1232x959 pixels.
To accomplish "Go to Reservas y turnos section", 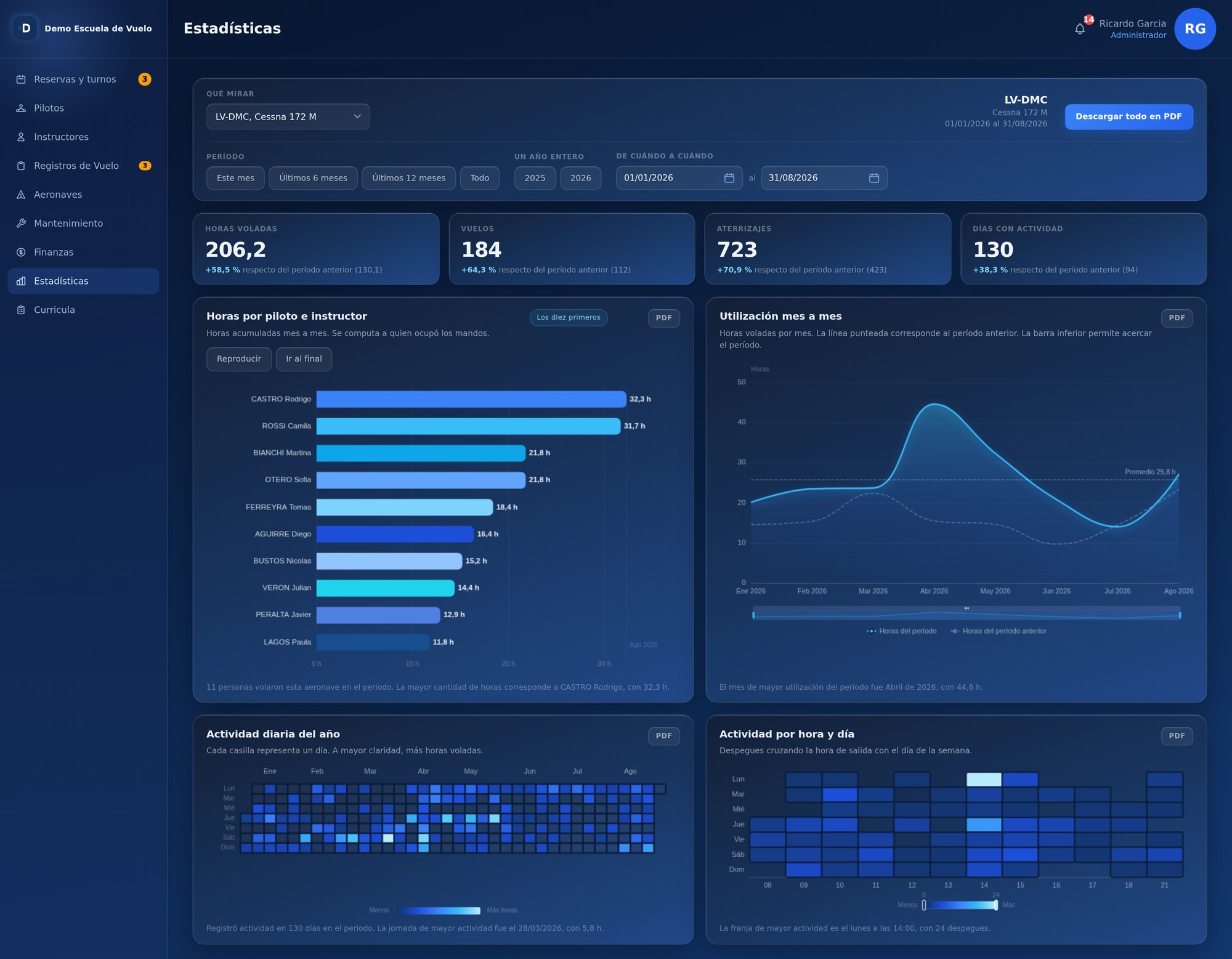I will point(84,79).
